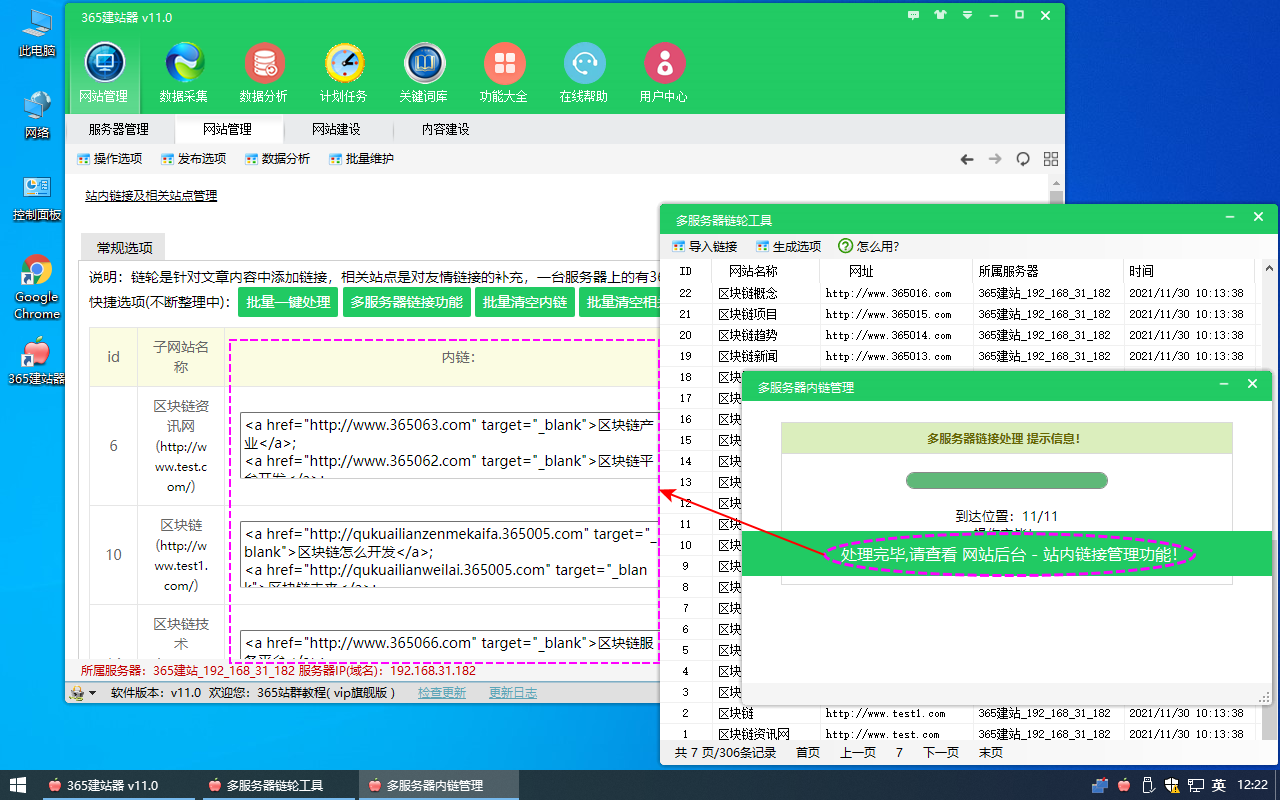Select the 常规选项 tab

pos(125,248)
